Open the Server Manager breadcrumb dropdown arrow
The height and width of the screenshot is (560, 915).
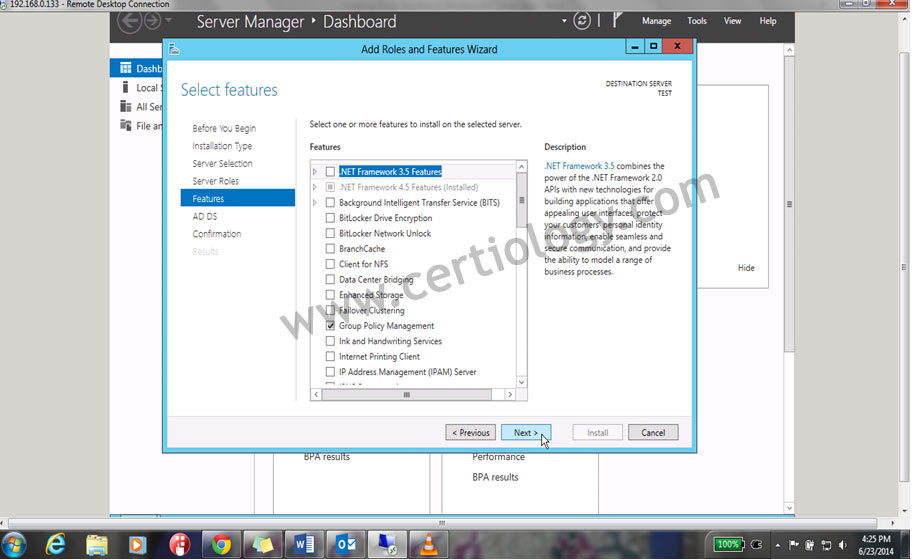564,20
